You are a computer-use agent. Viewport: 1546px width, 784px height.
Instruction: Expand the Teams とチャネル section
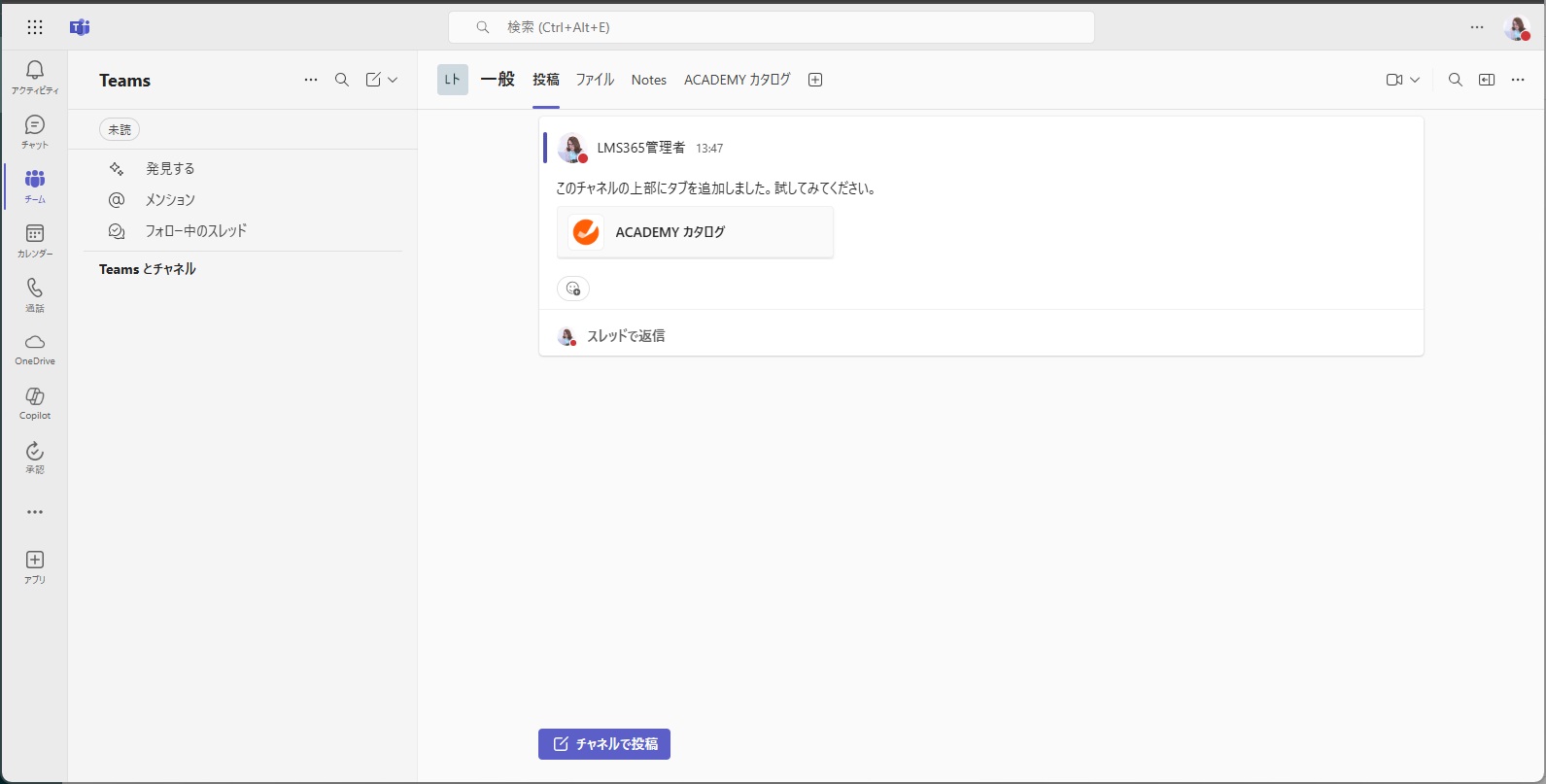click(148, 269)
